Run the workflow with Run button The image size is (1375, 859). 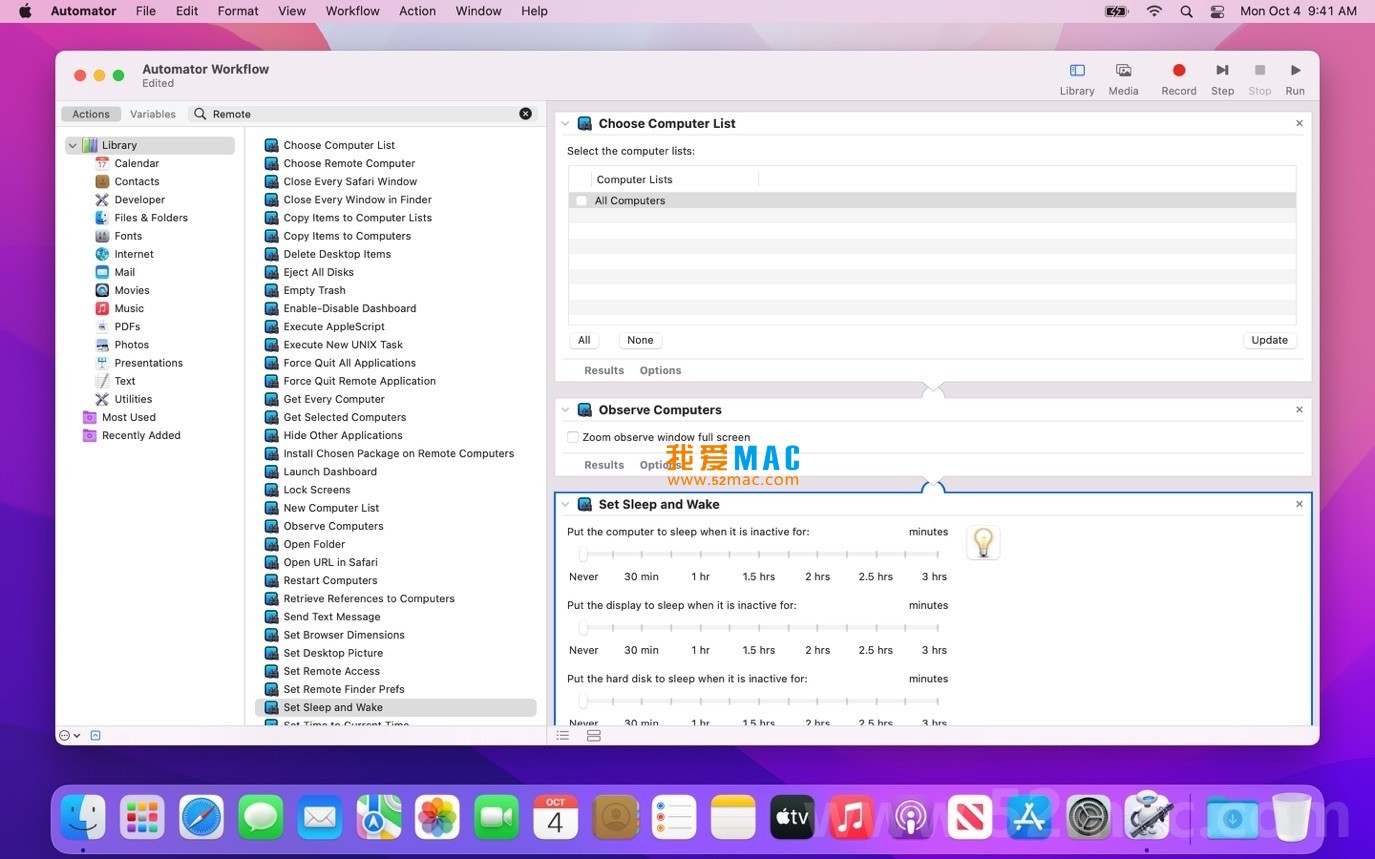[1295, 71]
